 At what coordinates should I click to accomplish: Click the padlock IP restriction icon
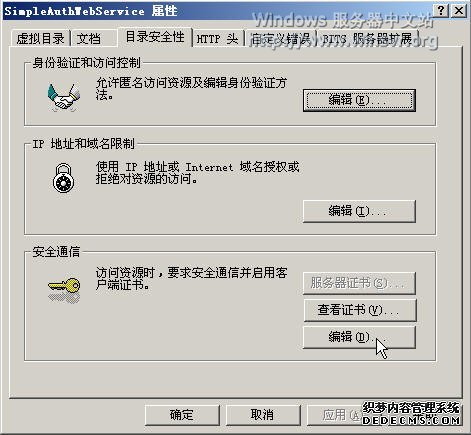63,178
